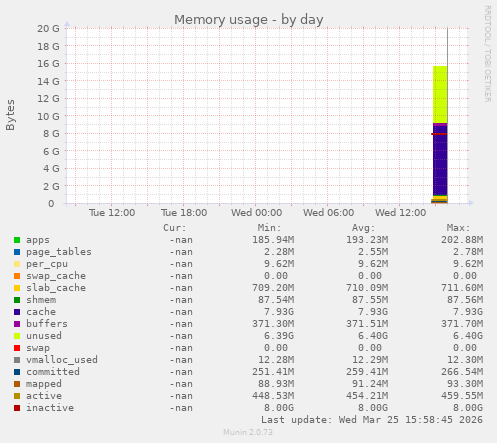Click the slab_cache min value 709.20M
The image size is (497, 443).
click(x=273, y=288)
